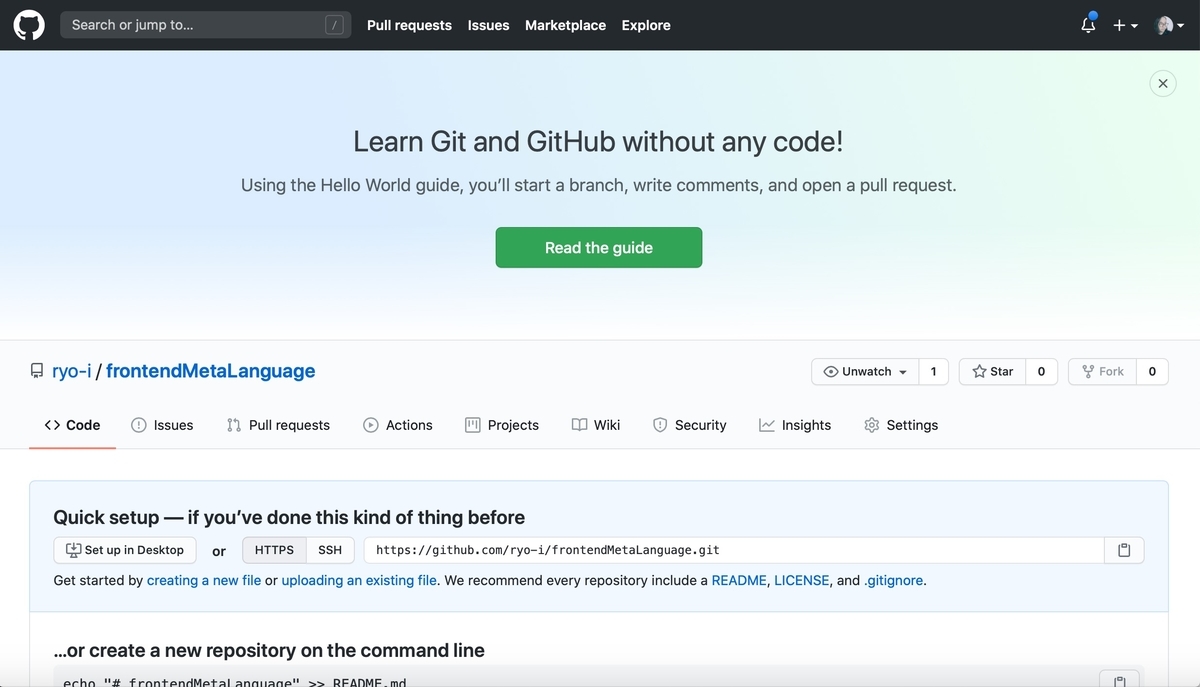Viewport: 1200px width, 687px height.
Task: Switch to the repository Issues tab
Action: coord(162,425)
